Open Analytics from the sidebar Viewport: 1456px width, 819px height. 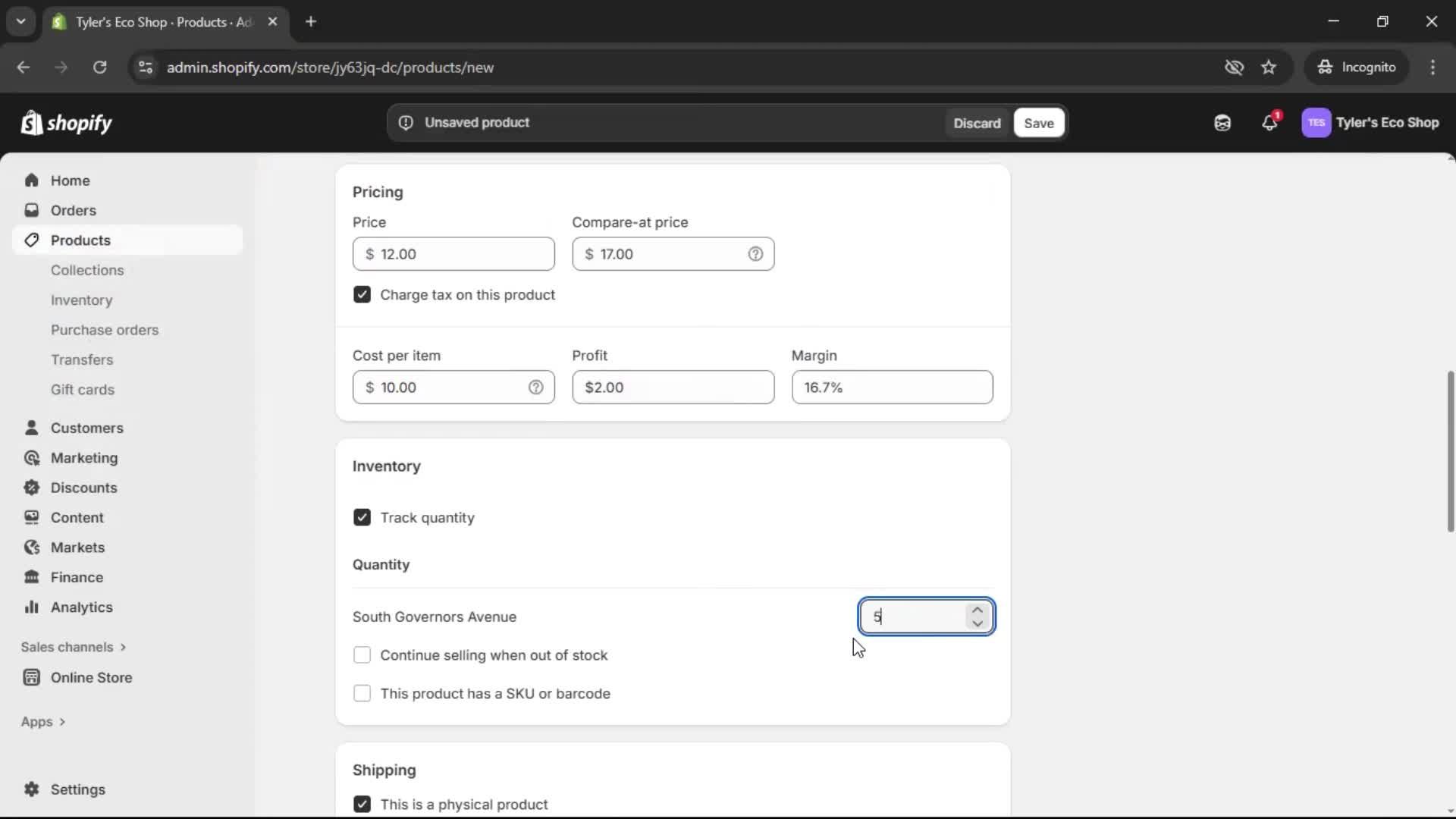coord(81,607)
